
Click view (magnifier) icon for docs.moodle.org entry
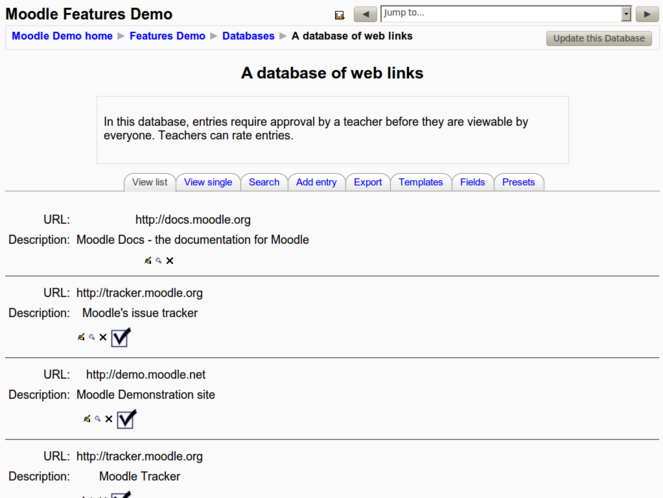tap(158, 261)
